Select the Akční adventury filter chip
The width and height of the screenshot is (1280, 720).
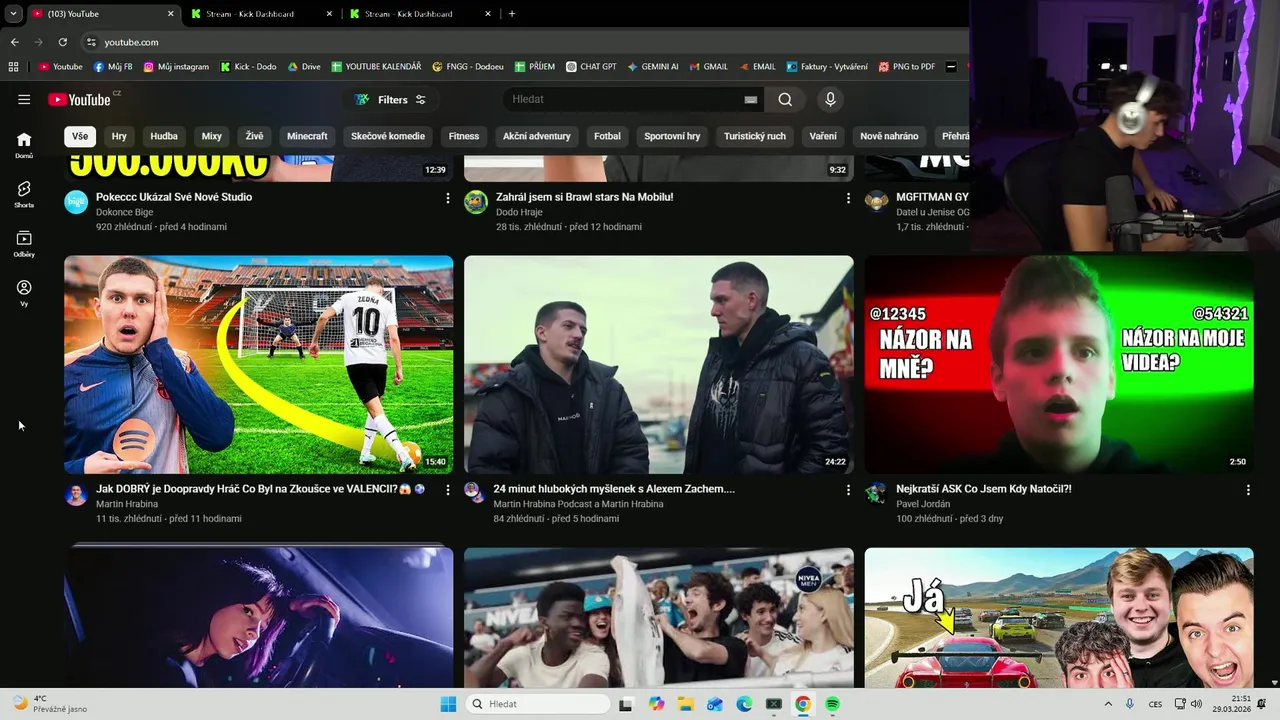coord(537,136)
